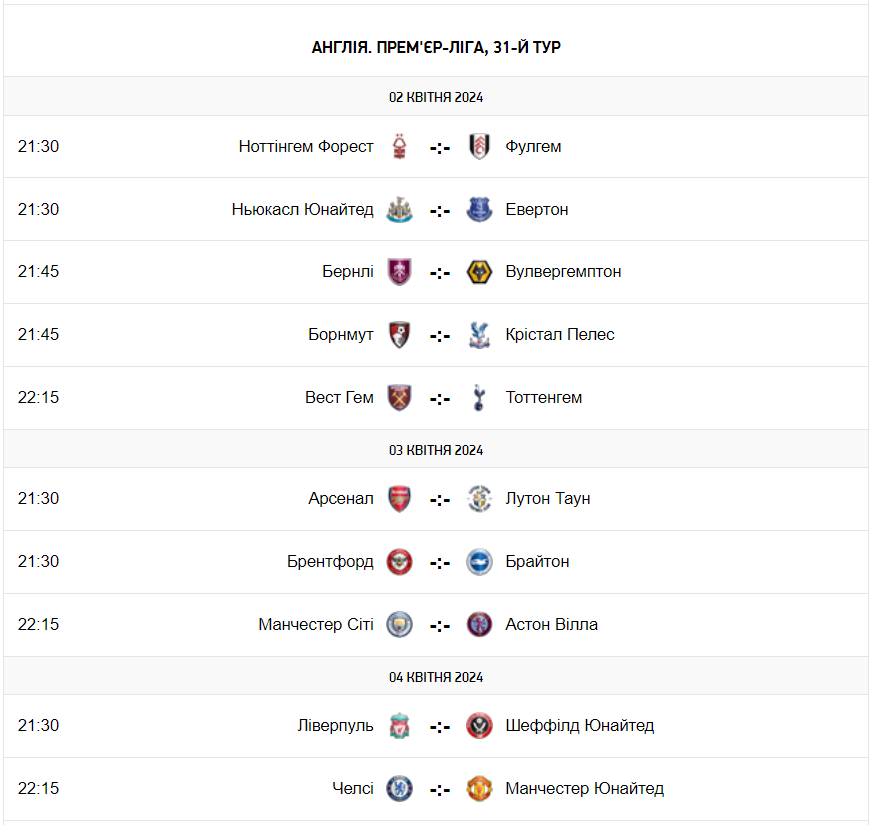Screen dimensions: 872x825
Task: Click the Everton club crest
Action: point(480,210)
